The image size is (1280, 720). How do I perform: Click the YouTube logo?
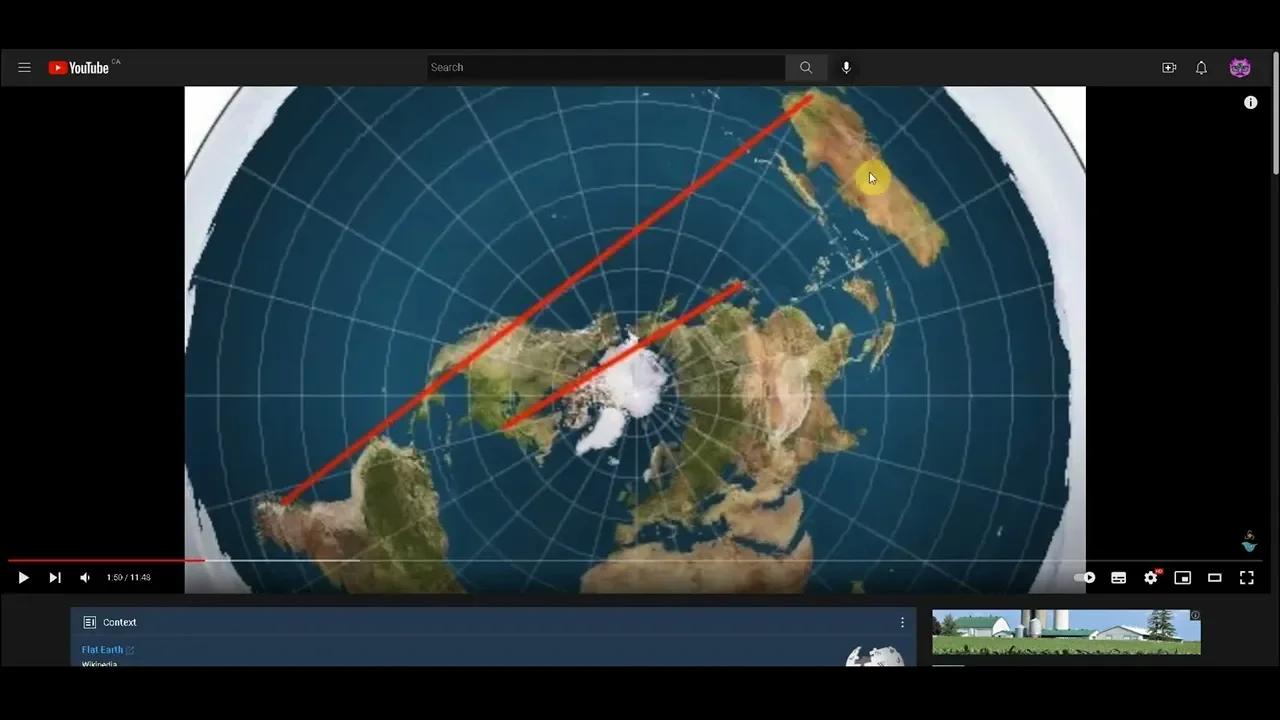(80, 67)
